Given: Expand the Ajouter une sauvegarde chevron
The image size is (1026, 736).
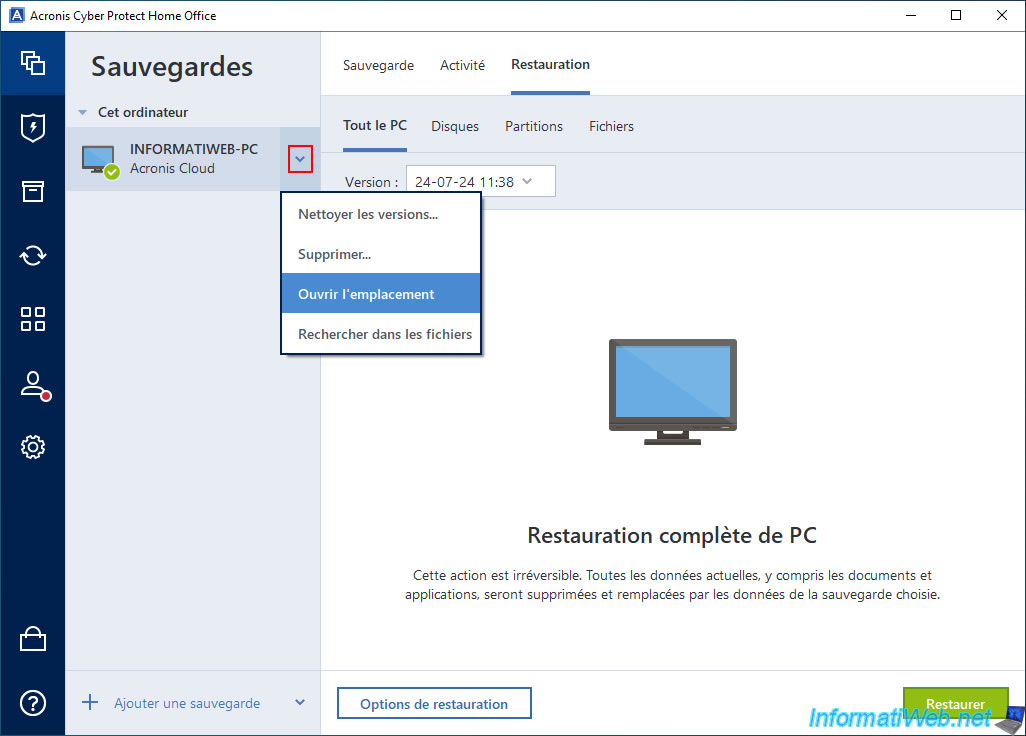Looking at the screenshot, I should point(300,703).
